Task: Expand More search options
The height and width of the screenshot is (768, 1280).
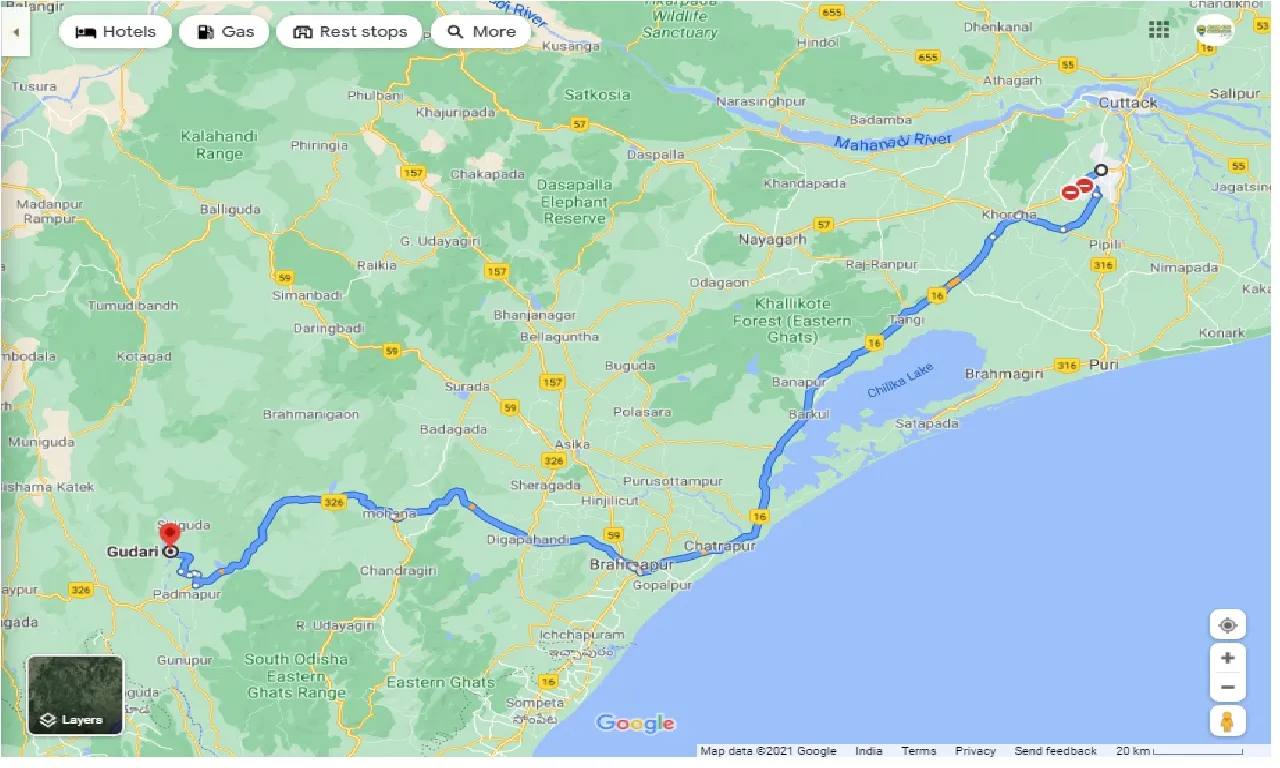Action: (x=481, y=31)
